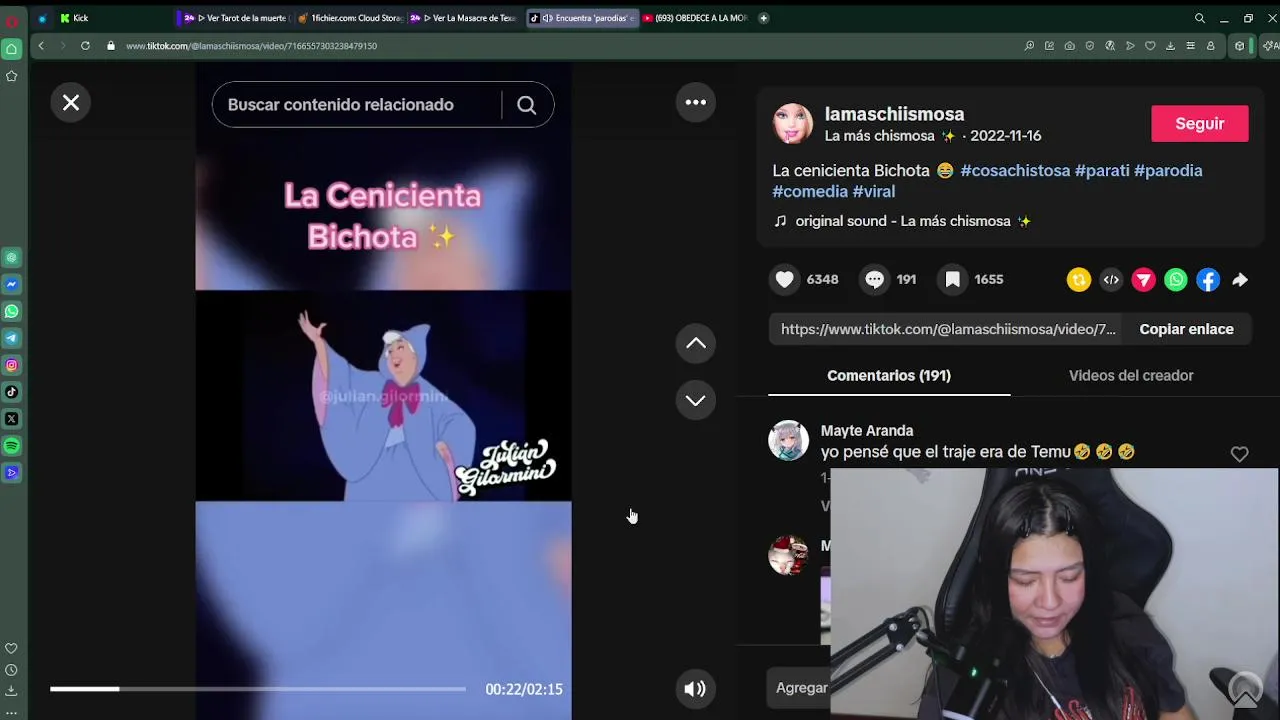
Task: Open the #parodia hashtag
Action: click(1168, 171)
